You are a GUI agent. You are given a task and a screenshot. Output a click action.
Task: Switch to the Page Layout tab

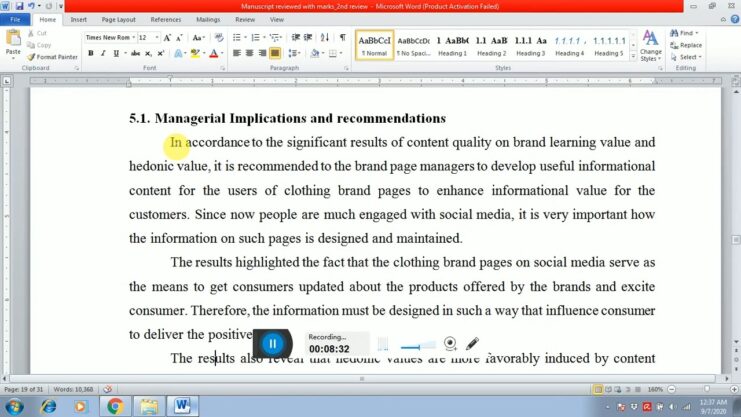[x=119, y=19]
